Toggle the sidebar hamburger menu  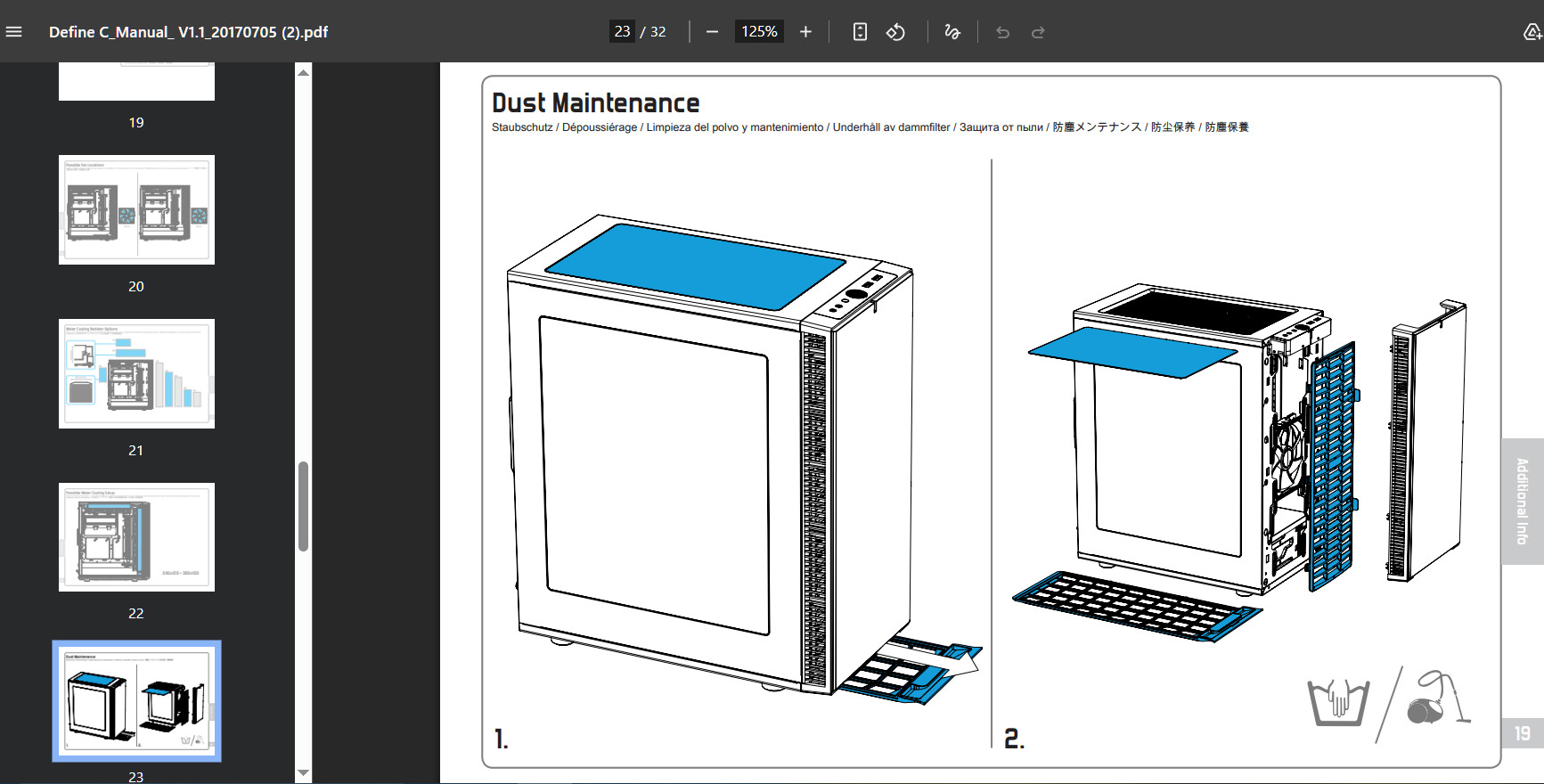coord(14,32)
